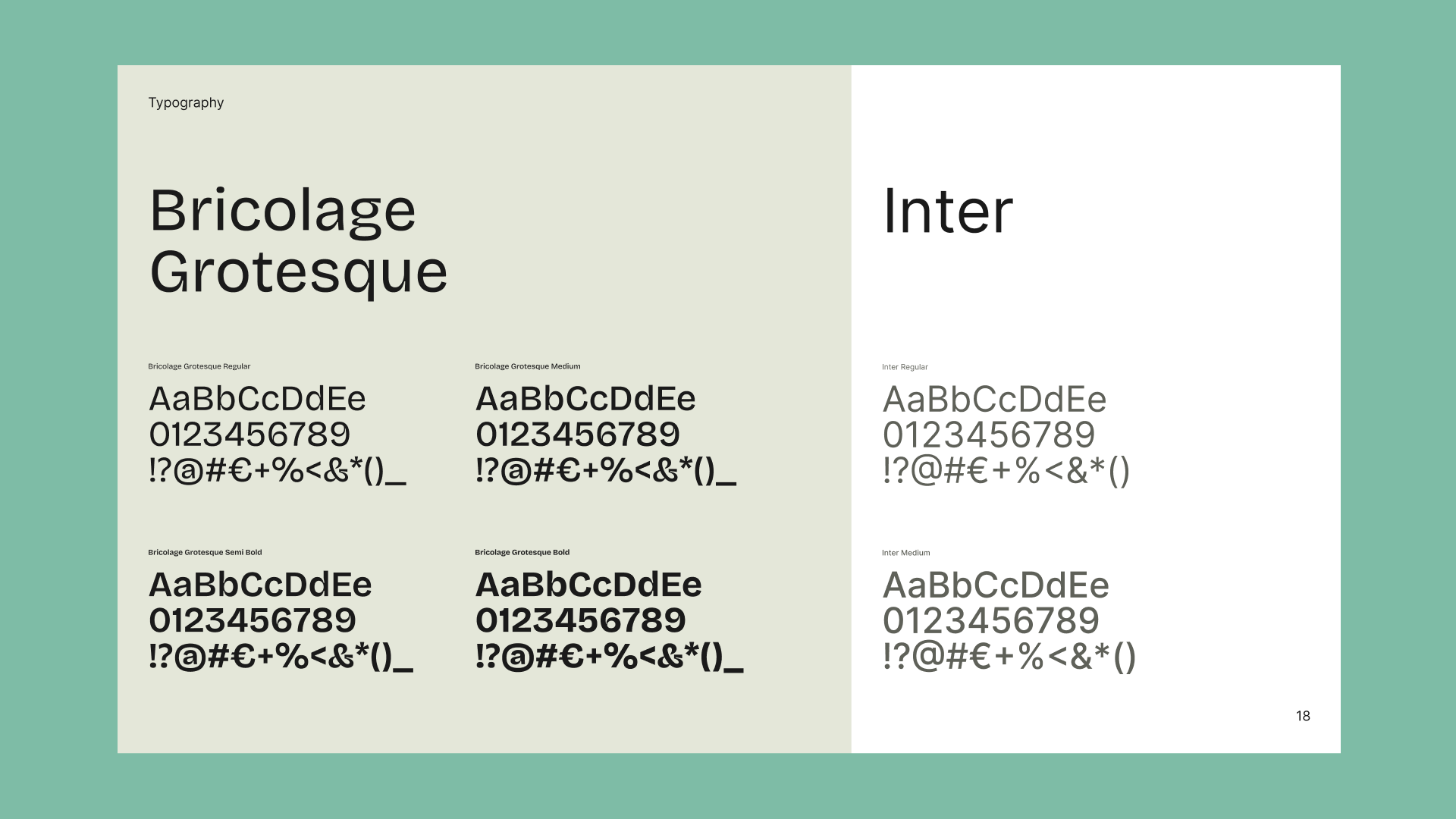Select the Bold weight AaBbCcDdEe sample
Screen dimensions: 1456x819
click(588, 585)
